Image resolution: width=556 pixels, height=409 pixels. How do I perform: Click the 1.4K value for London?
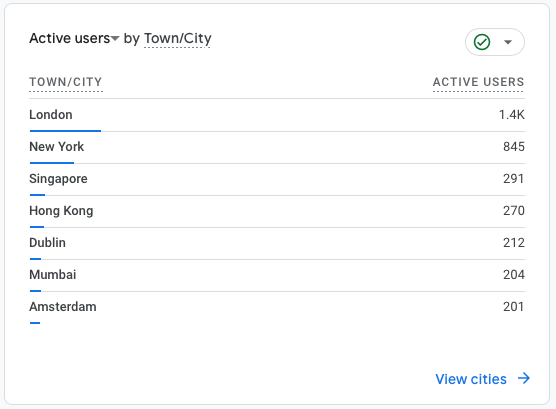pos(511,115)
